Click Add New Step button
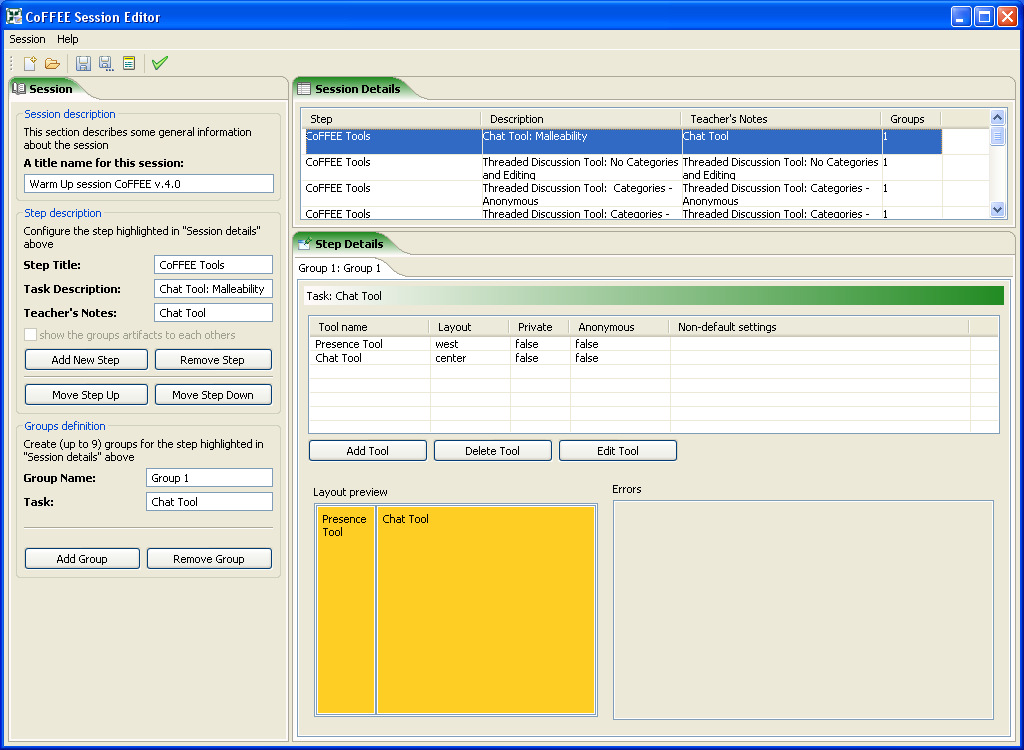1024x750 pixels. [x=86, y=359]
